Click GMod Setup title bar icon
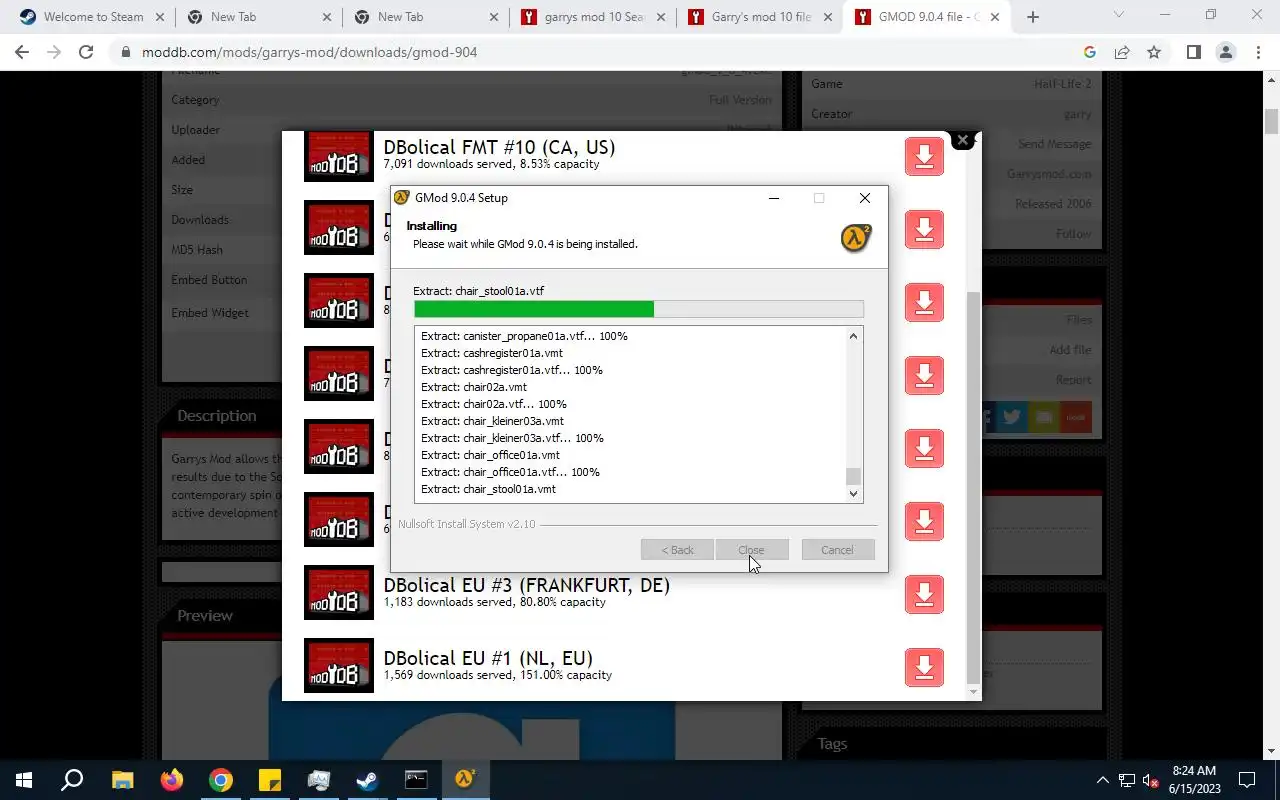Viewport: 1280px width, 800px height. [x=402, y=198]
